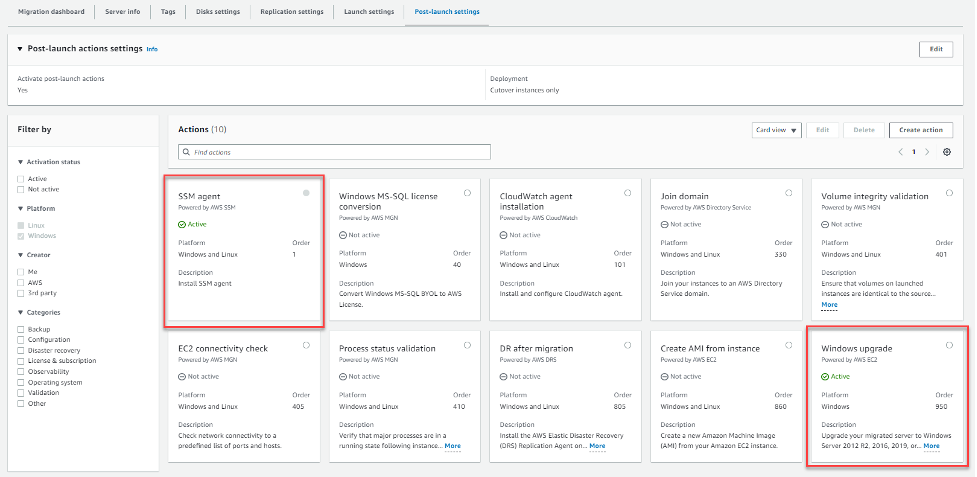
Task: Expand More on Windows upgrade description
Action: (x=932, y=446)
